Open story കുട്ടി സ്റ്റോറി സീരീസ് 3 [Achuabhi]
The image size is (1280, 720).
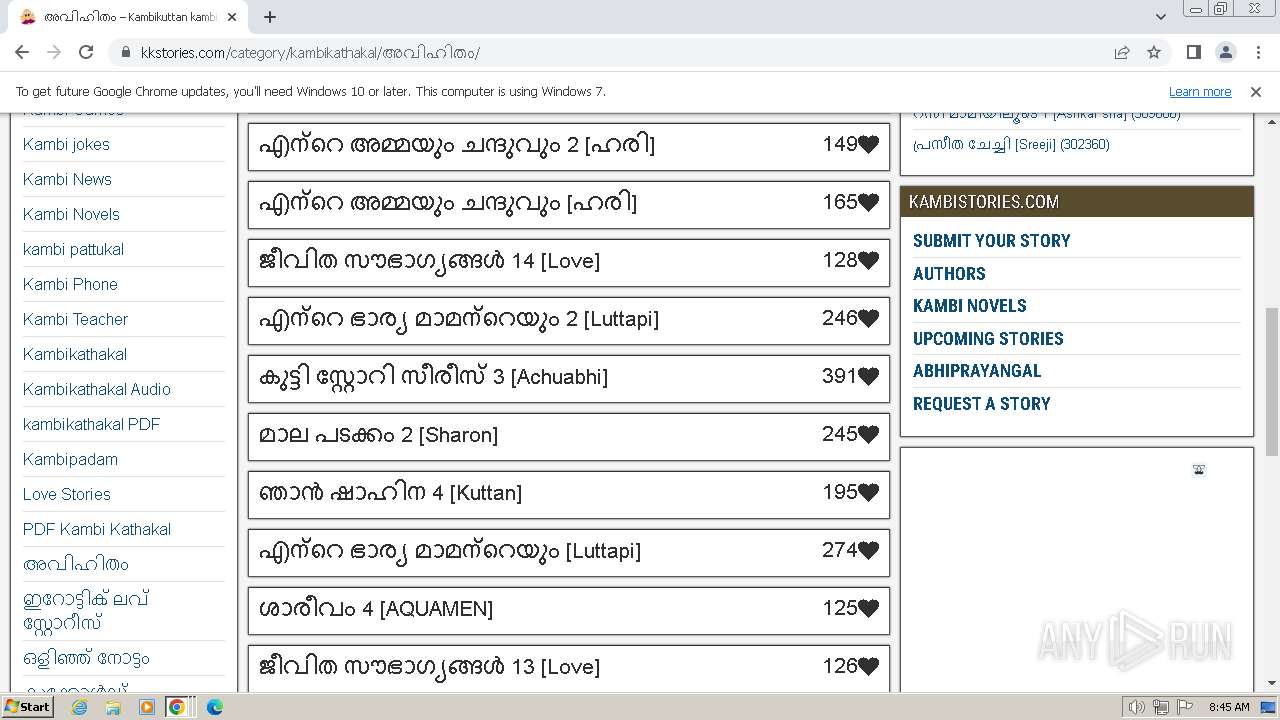pos(433,377)
